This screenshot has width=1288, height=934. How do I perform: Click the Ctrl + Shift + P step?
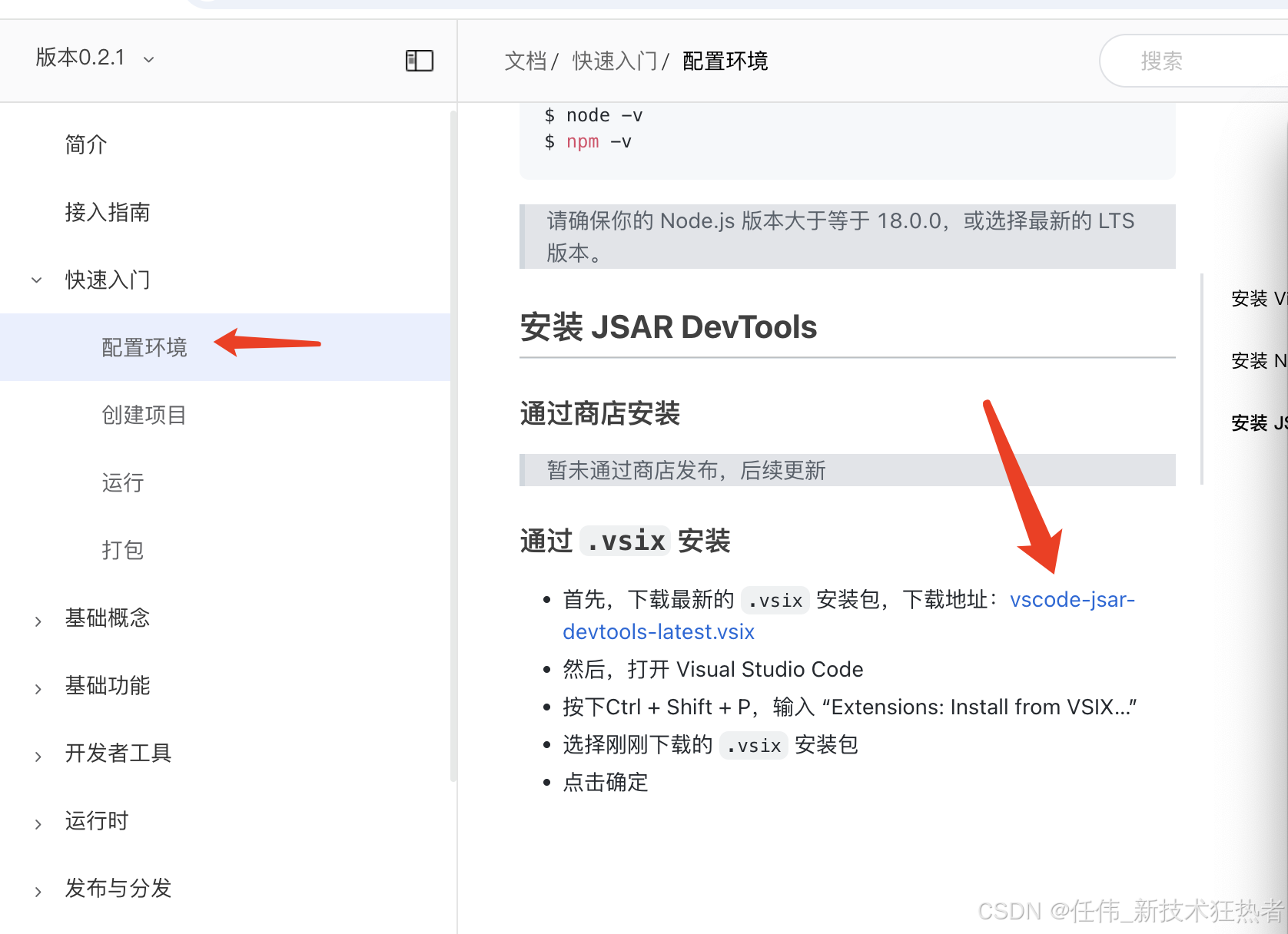850,707
